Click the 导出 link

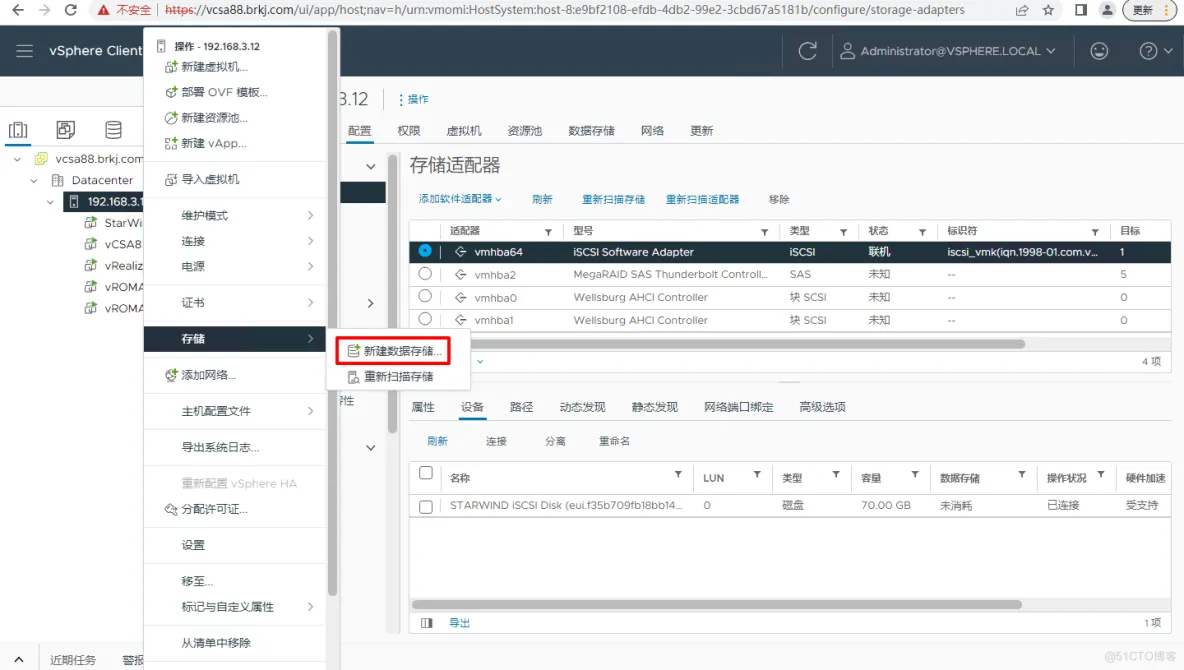(x=460, y=622)
